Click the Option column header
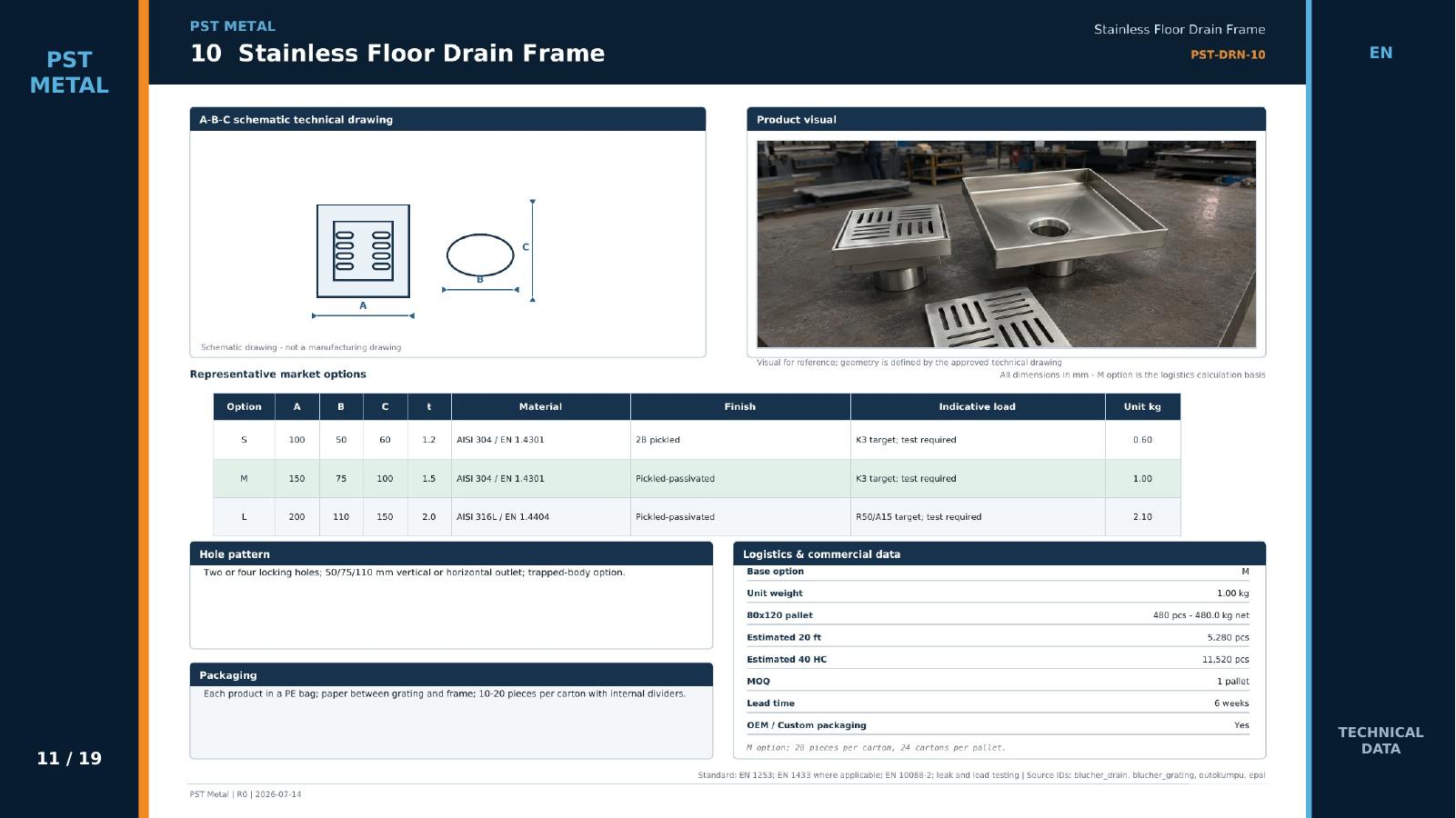The height and width of the screenshot is (818, 1456). click(x=244, y=406)
